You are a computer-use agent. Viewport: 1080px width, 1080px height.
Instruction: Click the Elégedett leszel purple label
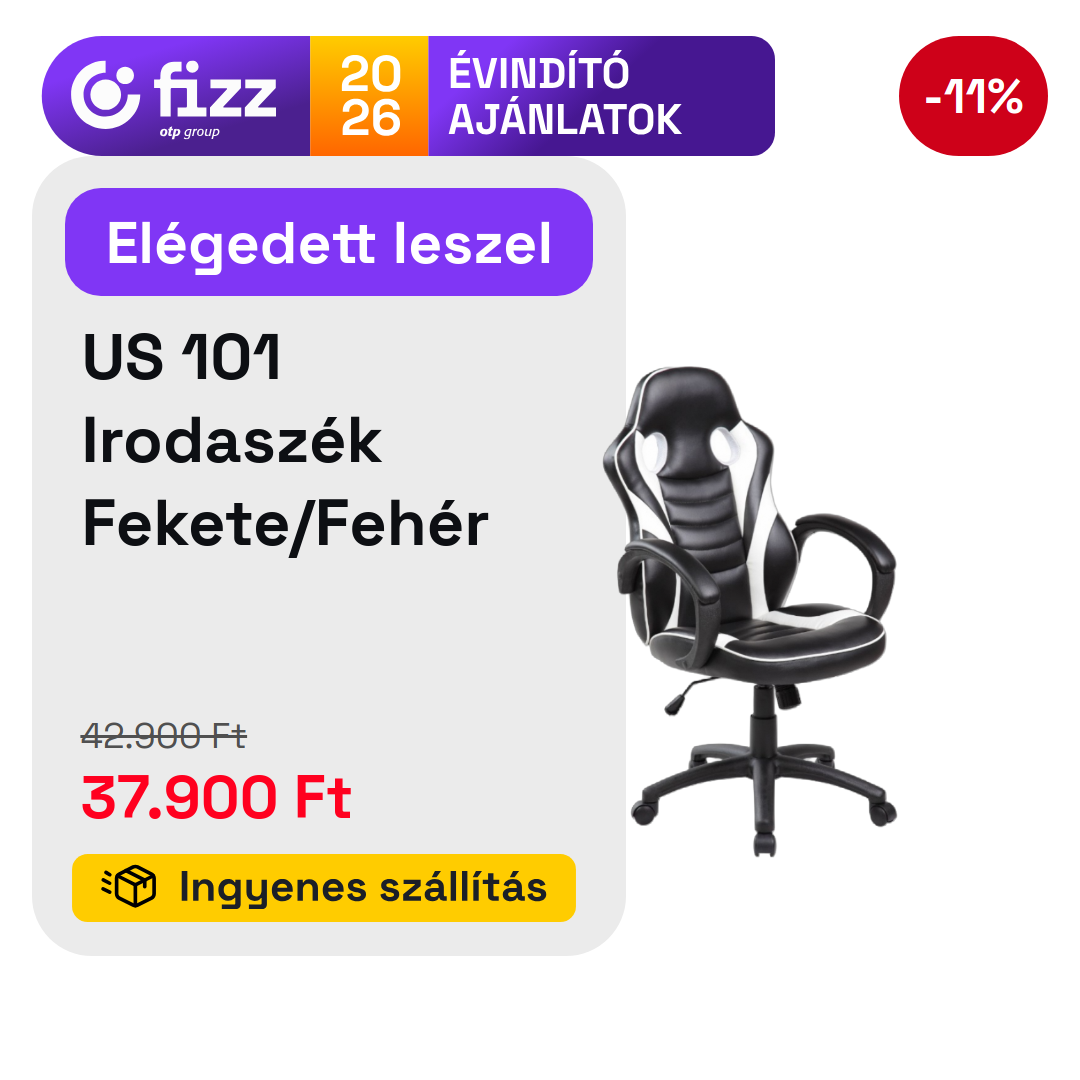tap(329, 242)
